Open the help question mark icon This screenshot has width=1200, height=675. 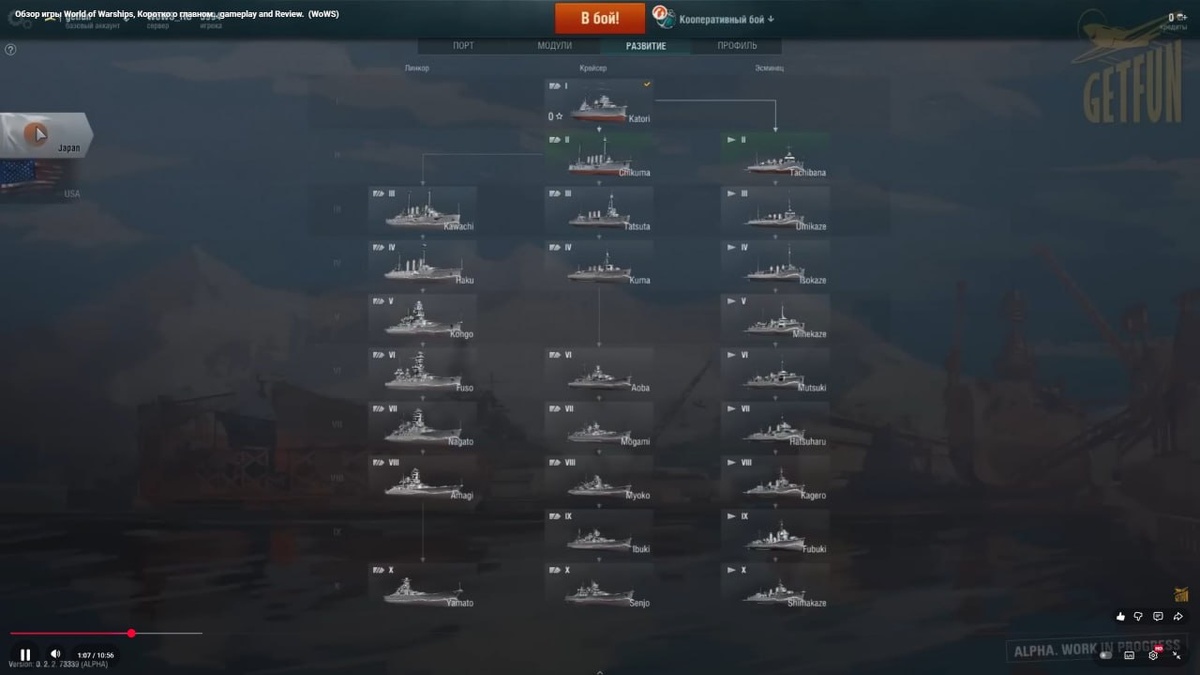(11, 49)
